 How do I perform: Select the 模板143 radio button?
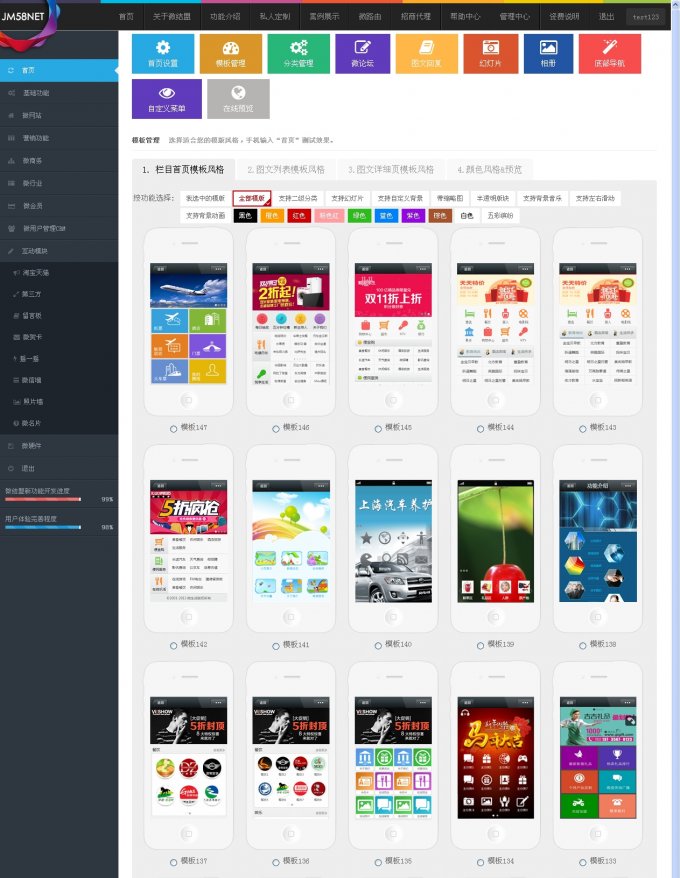point(583,429)
